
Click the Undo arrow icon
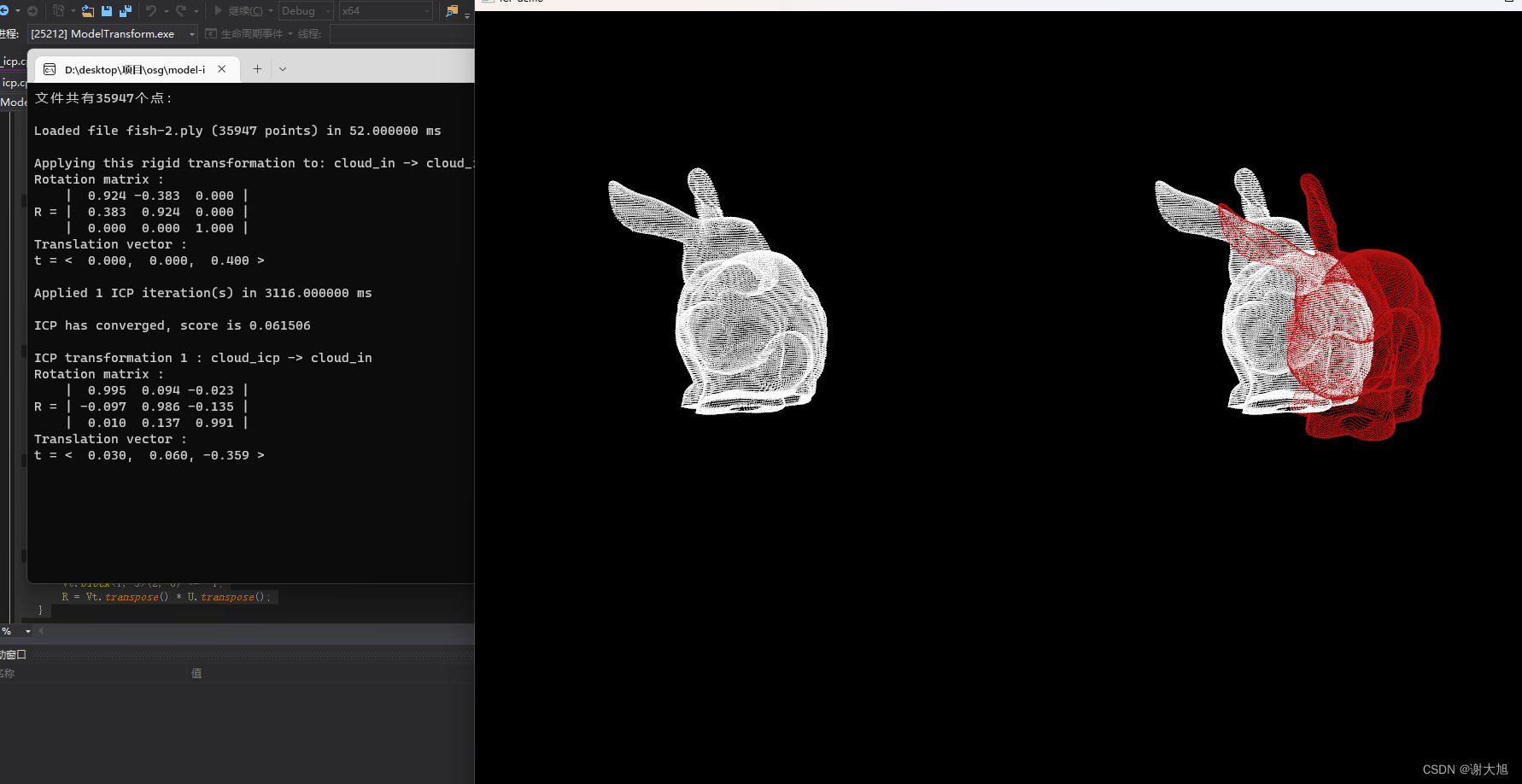(x=151, y=11)
